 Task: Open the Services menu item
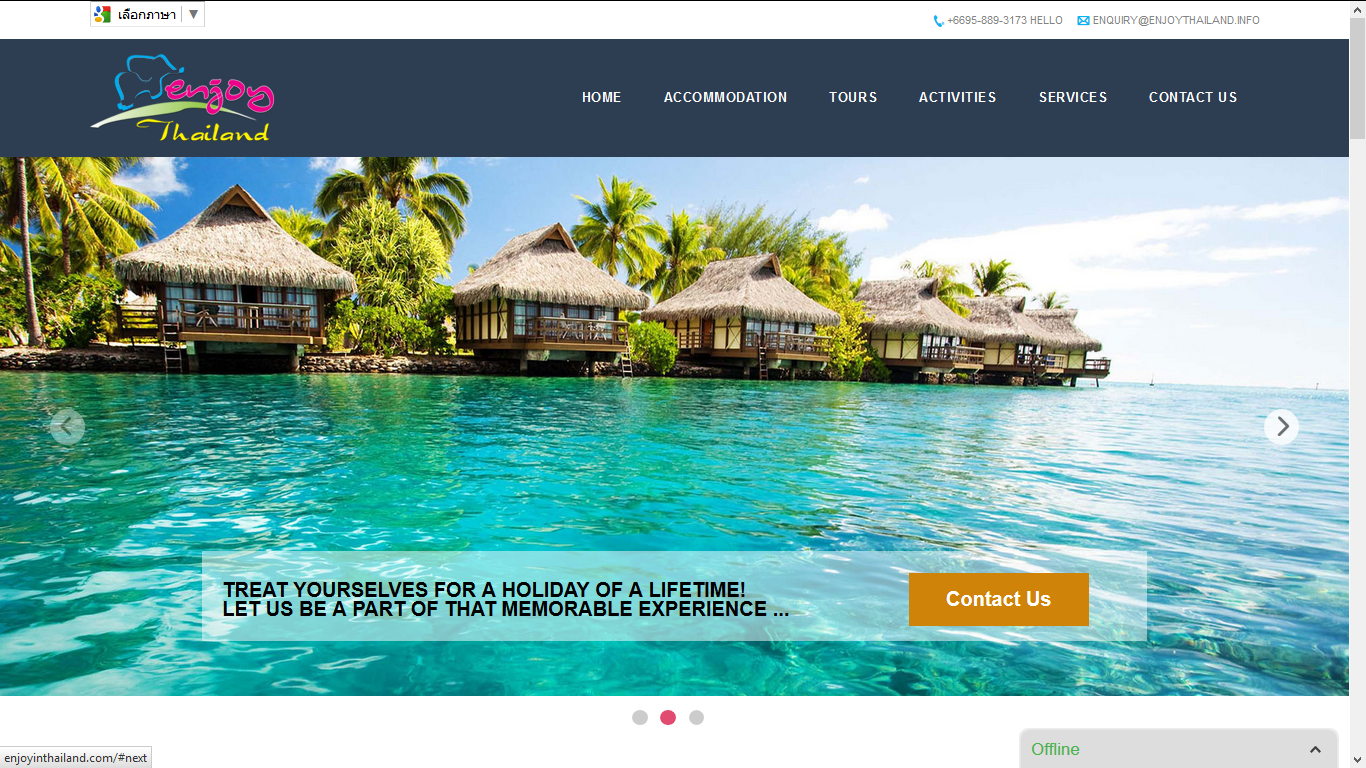click(1073, 97)
